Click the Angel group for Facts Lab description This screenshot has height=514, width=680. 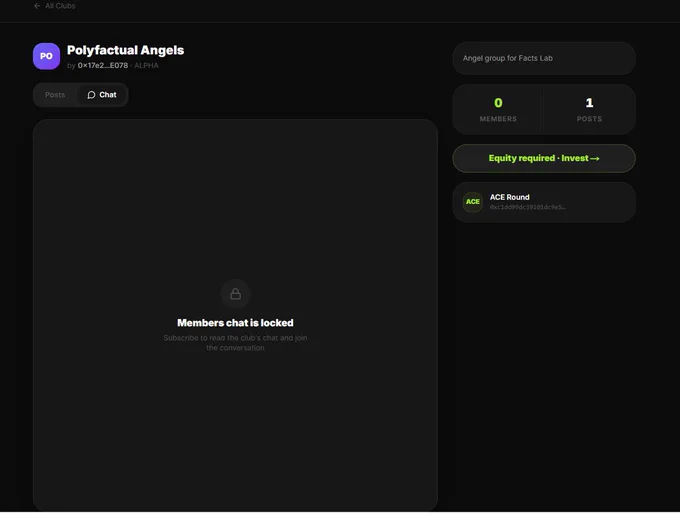(x=507, y=58)
